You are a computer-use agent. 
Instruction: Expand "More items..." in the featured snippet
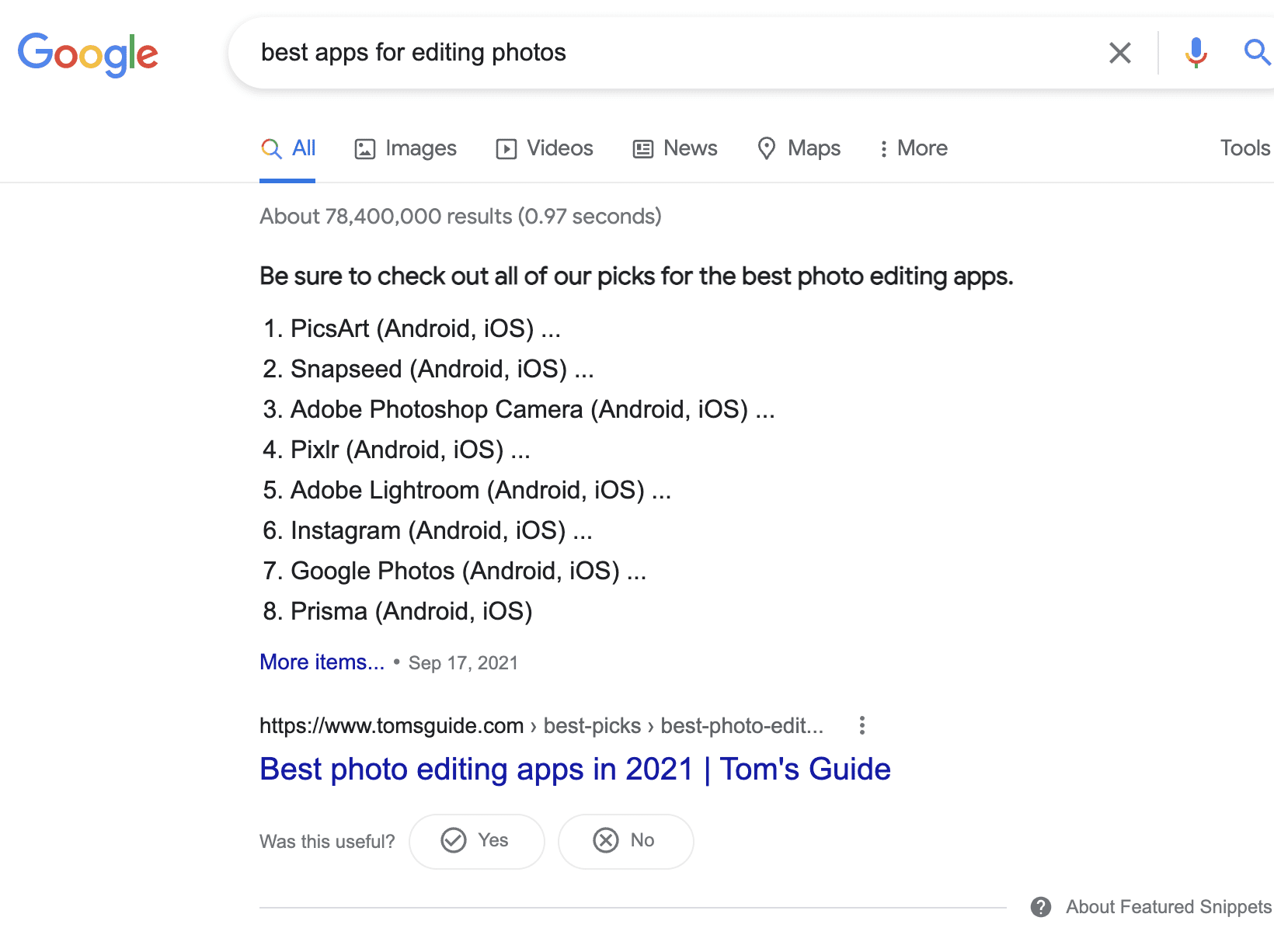pyautogui.click(x=322, y=662)
